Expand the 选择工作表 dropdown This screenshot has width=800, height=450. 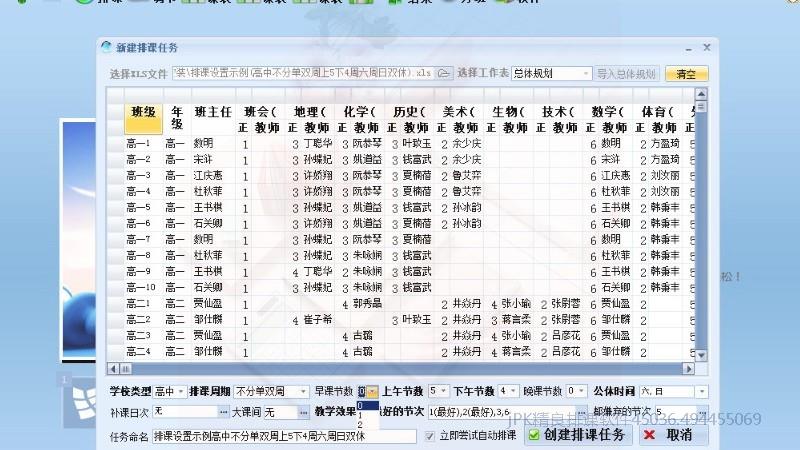point(585,73)
